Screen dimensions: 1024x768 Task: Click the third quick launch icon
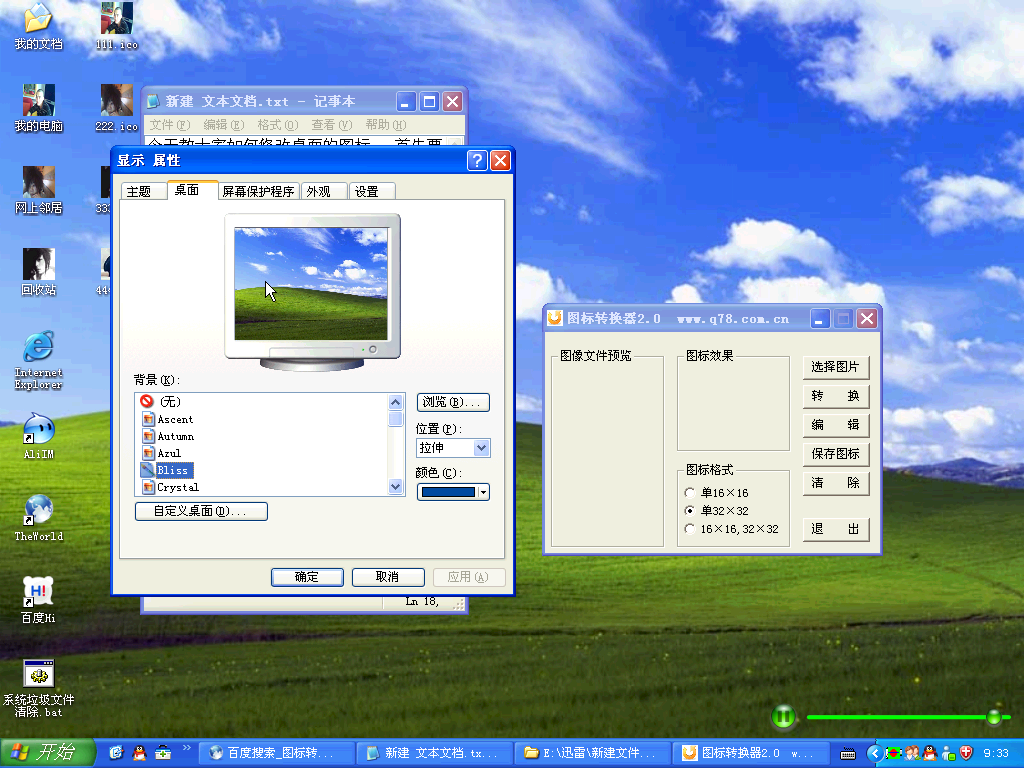point(163,753)
